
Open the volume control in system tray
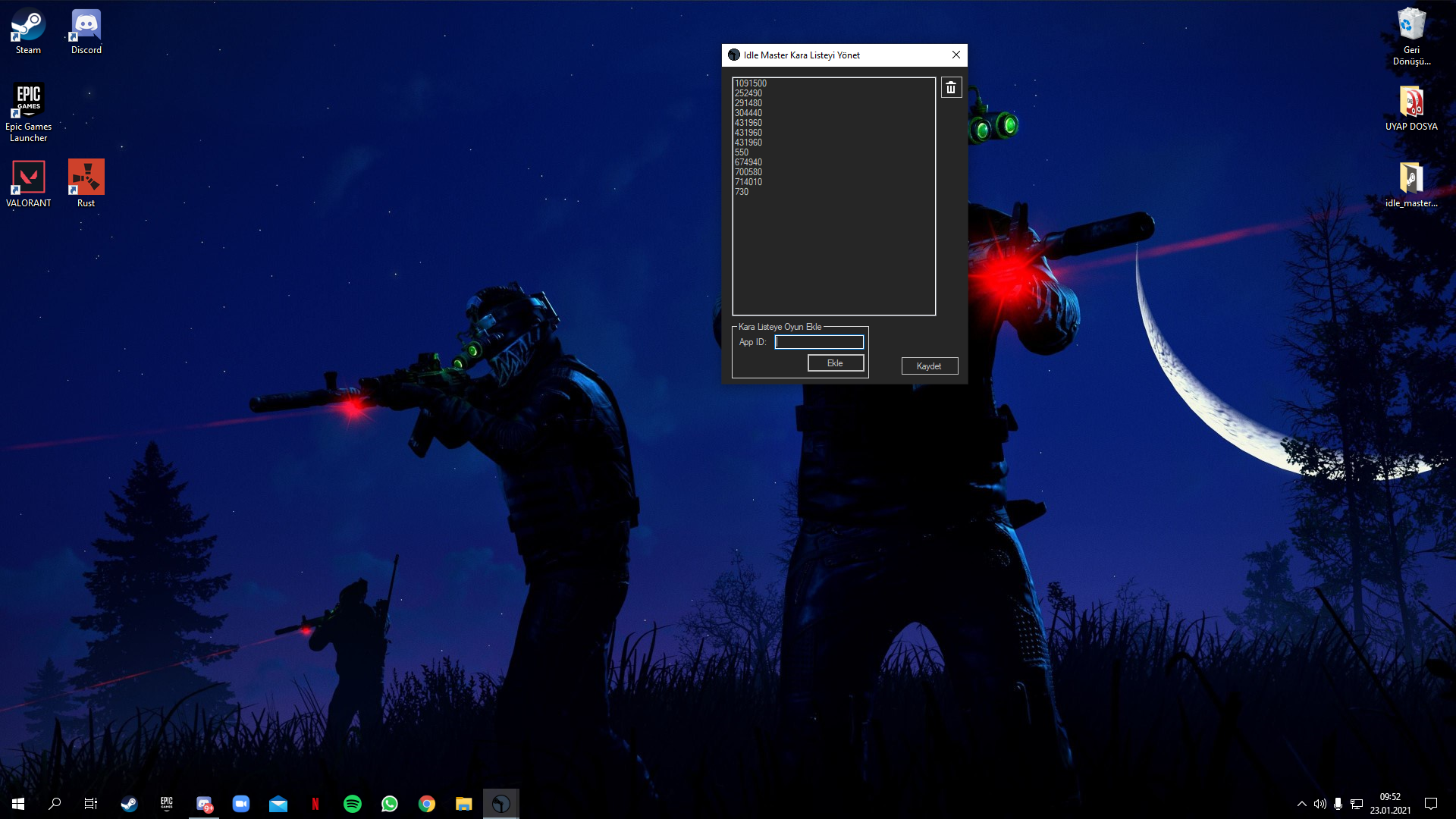pos(1319,804)
